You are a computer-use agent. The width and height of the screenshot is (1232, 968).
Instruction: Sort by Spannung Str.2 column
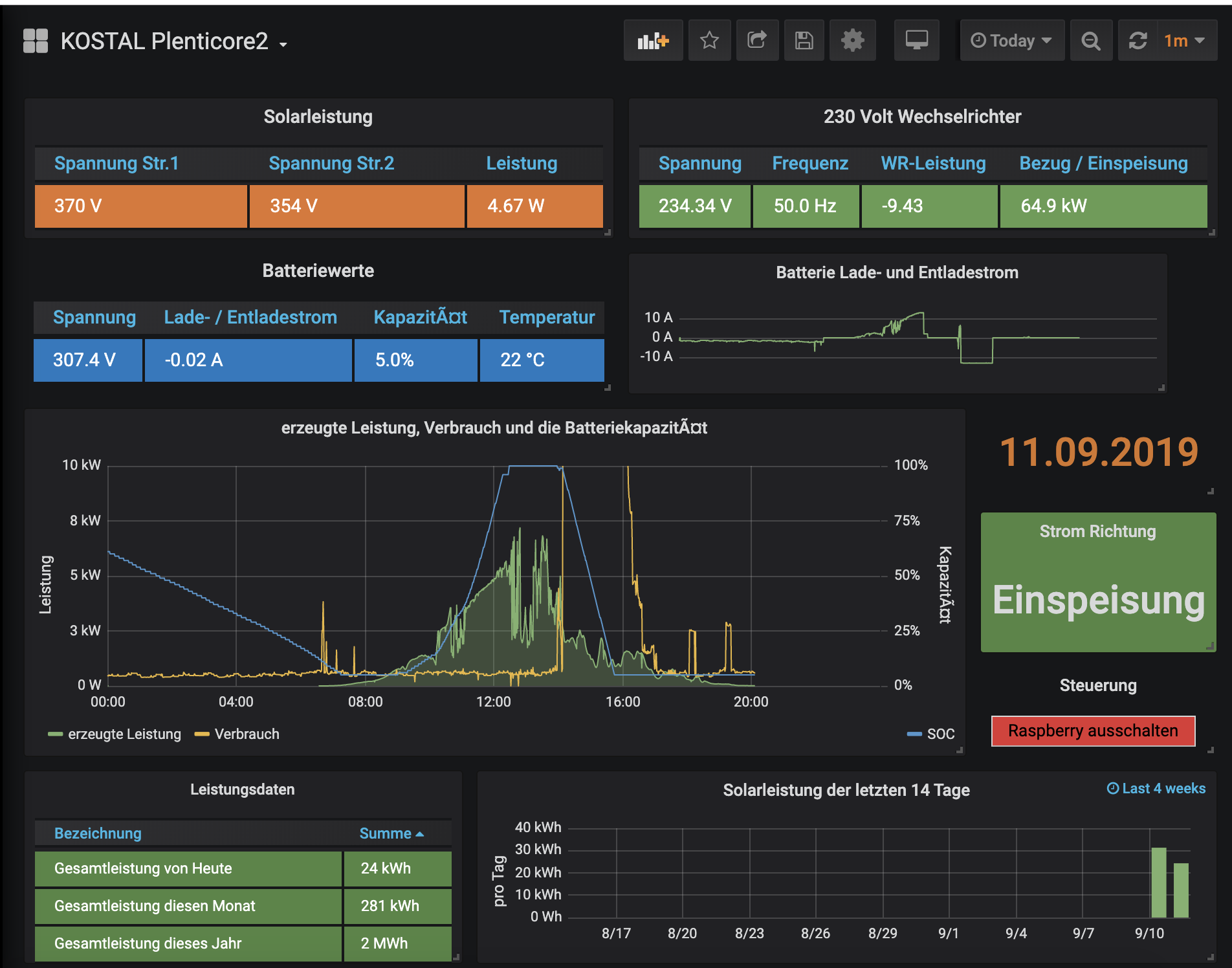331,163
